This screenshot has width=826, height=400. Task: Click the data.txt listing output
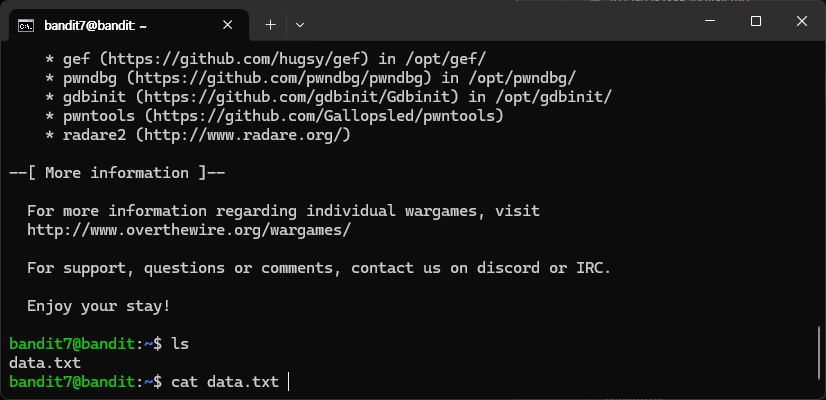click(45, 363)
